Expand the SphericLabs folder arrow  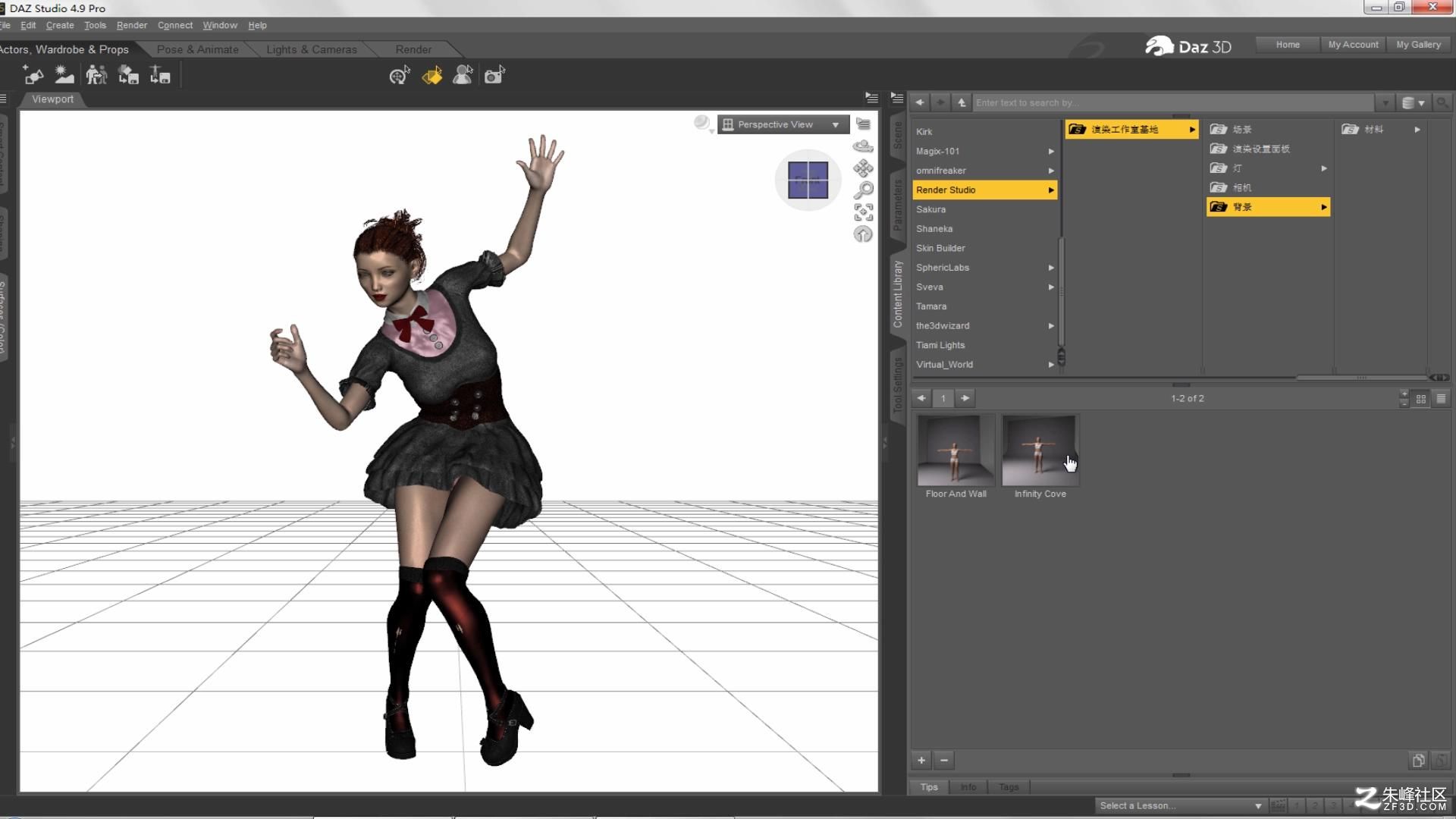click(1051, 268)
